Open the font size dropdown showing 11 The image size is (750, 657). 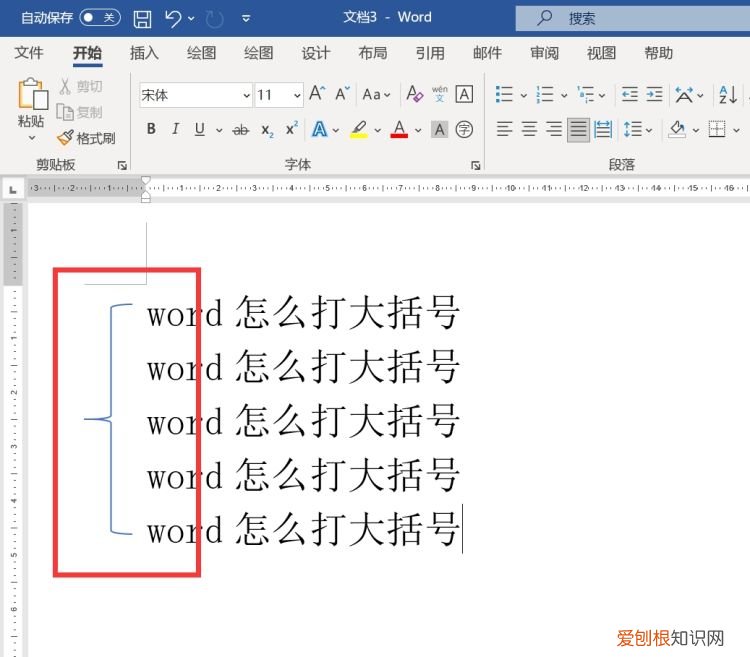click(x=297, y=95)
